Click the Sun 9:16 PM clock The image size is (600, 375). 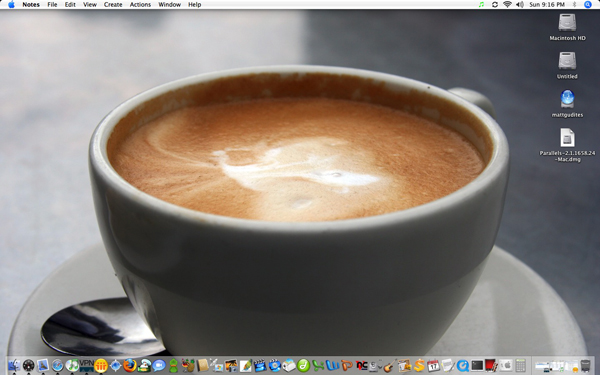coord(547,5)
